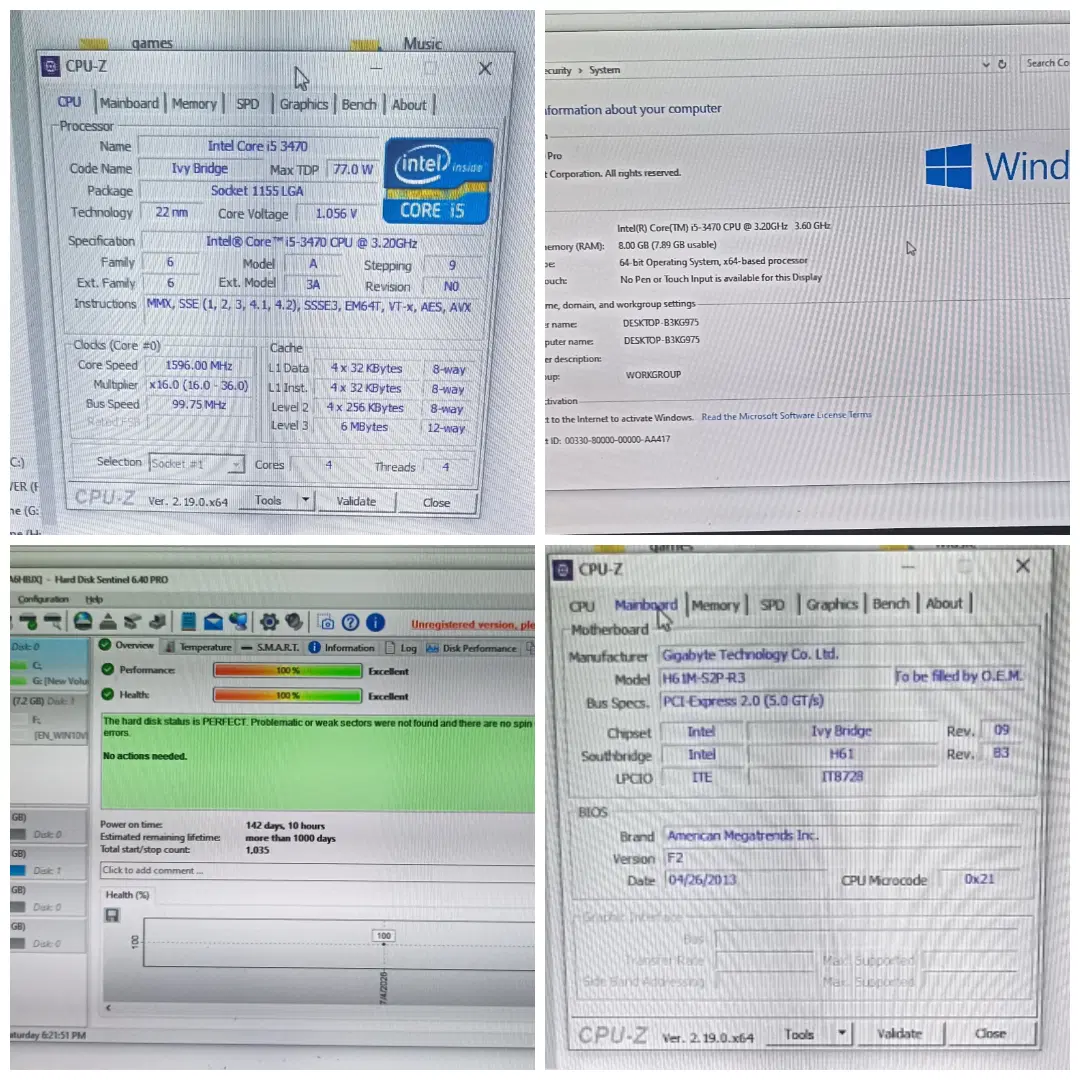This screenshot has height=1080, width=1080.
Task: Click the green check icon beside Health
Action: (x=107, y=694)
